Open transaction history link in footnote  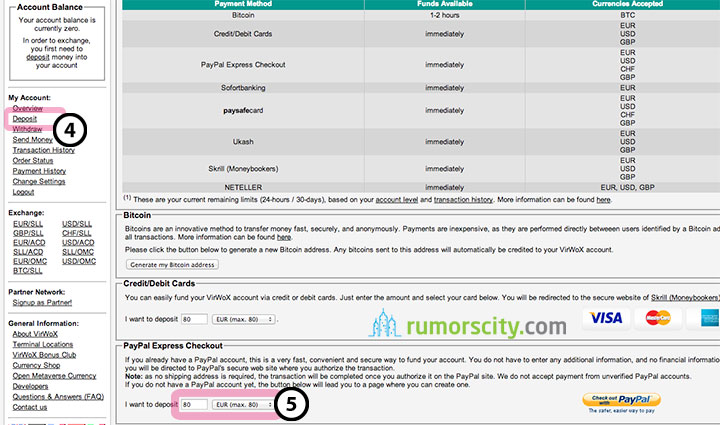tap(463, 200)
